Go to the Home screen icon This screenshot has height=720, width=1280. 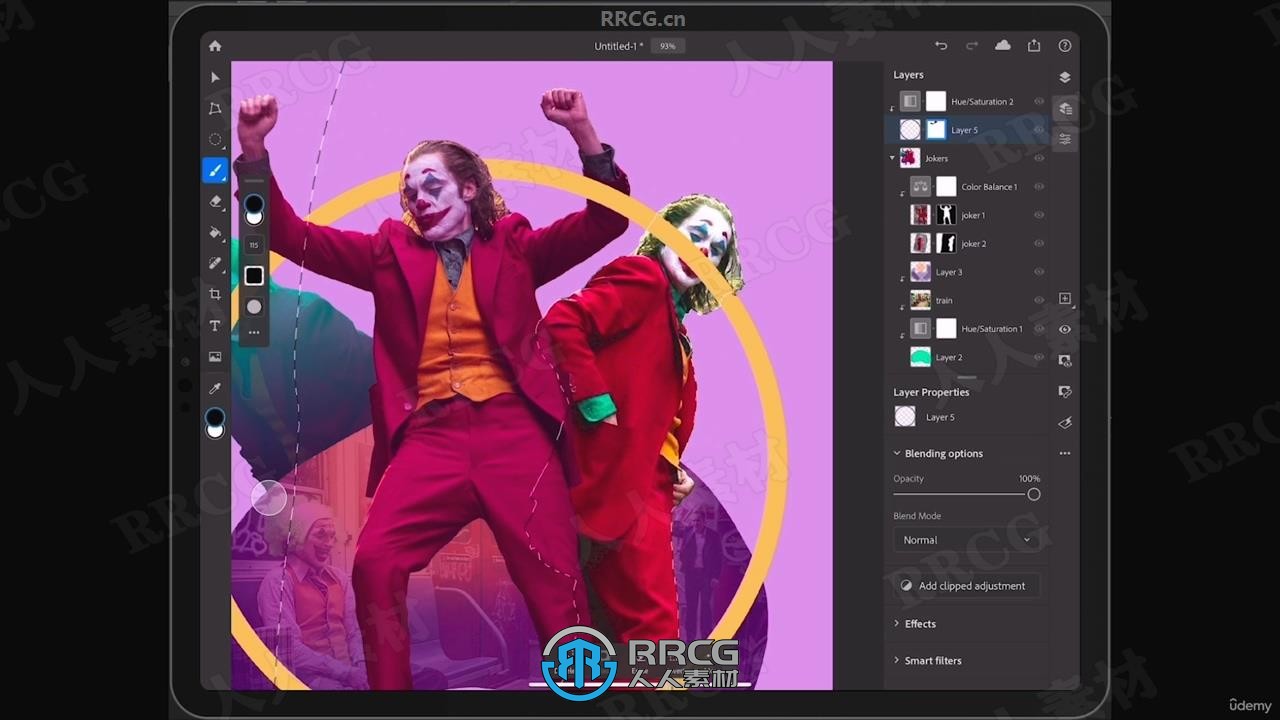(x=214, y=46)
